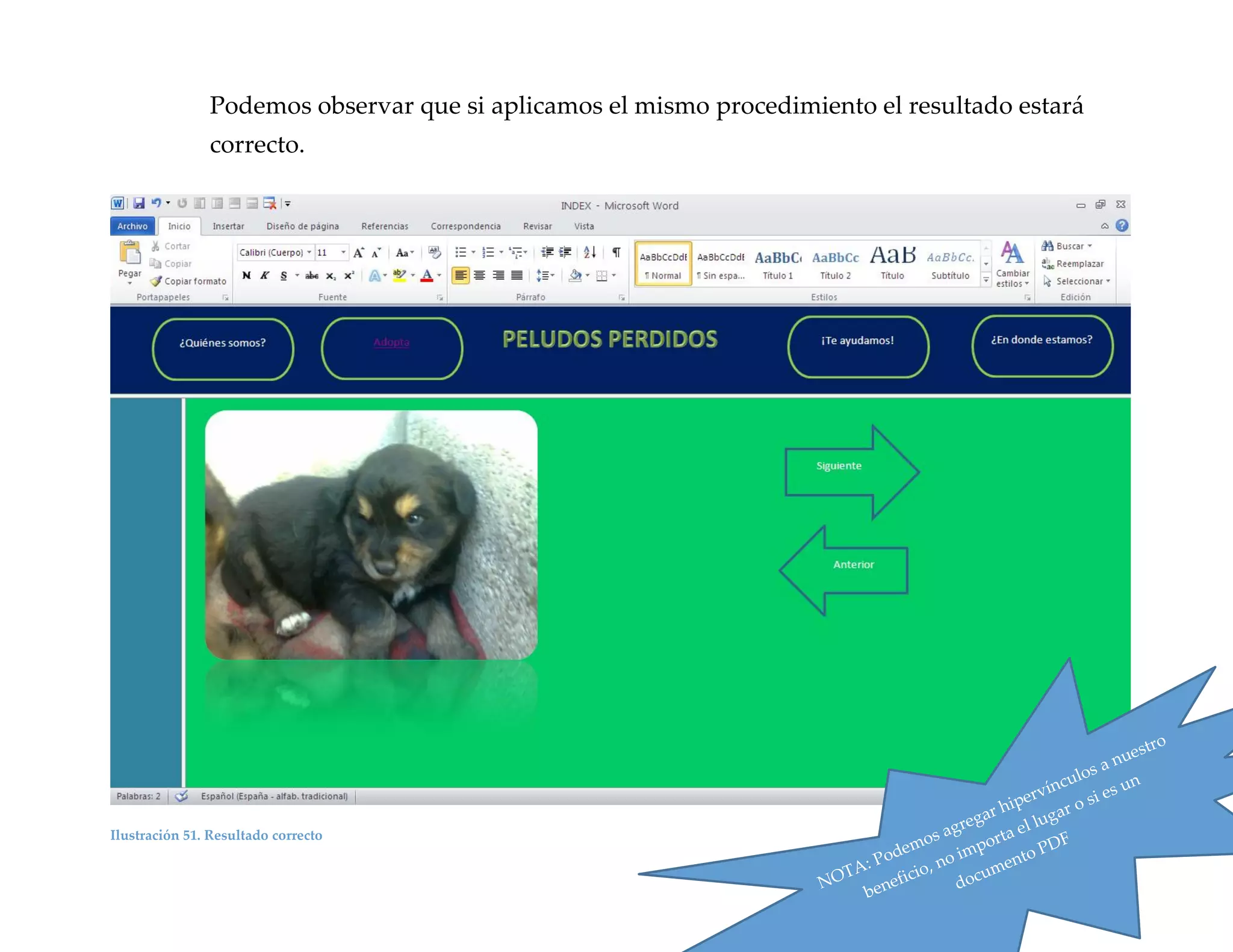The width and height of the screenshot is (1233, 952).
Task: Click the Adopta hyperlink
Action: point(391,342)
